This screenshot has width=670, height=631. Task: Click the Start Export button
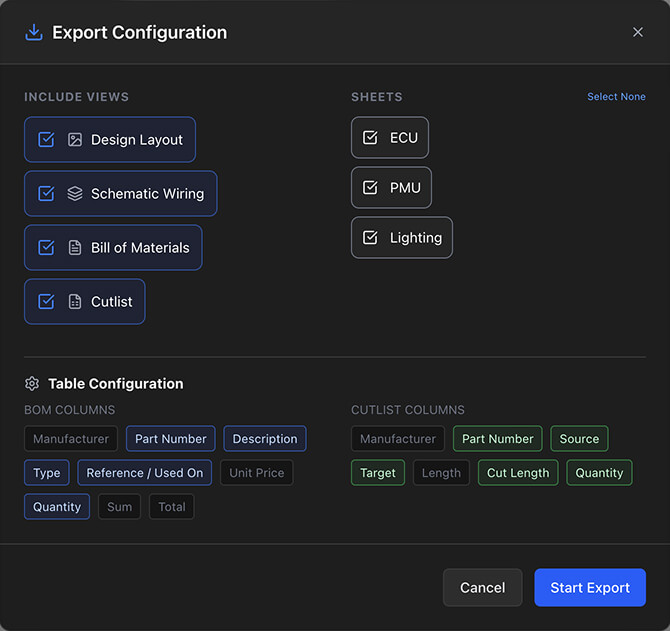590,587
